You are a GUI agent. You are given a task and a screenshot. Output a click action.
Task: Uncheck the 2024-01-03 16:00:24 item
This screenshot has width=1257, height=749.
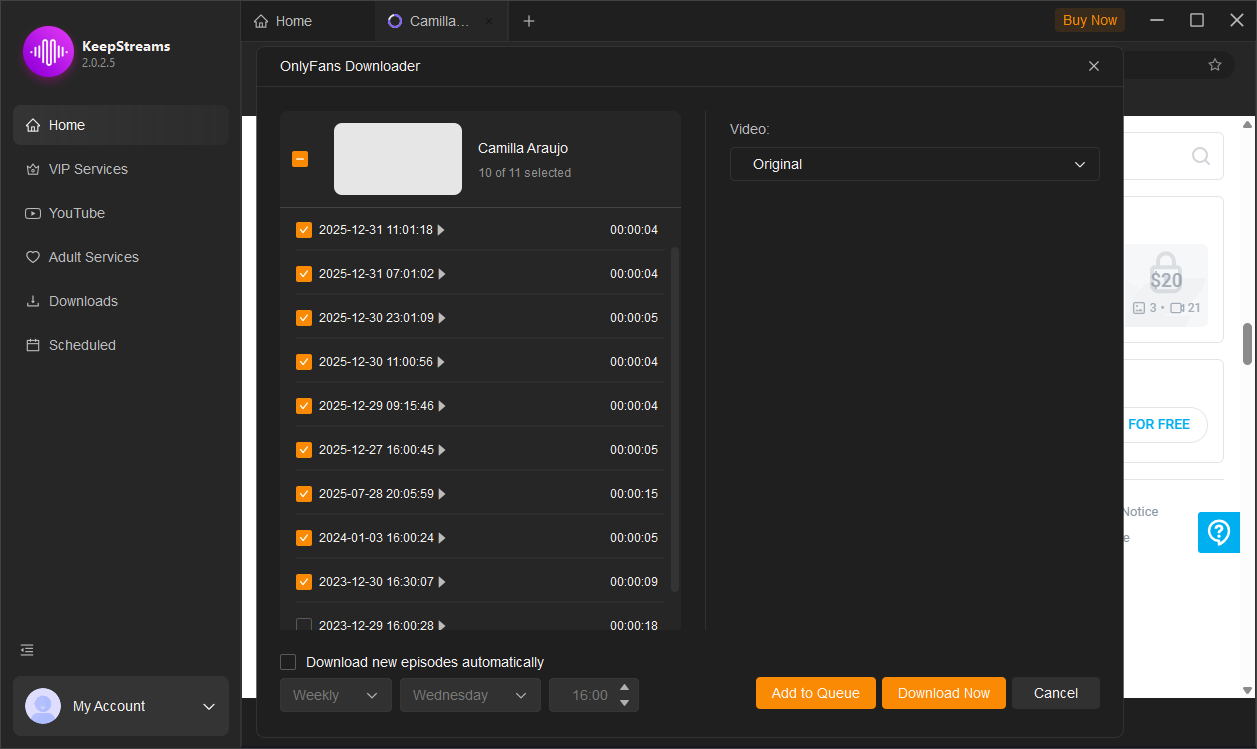pyautogui.click(x=304, y=538)
